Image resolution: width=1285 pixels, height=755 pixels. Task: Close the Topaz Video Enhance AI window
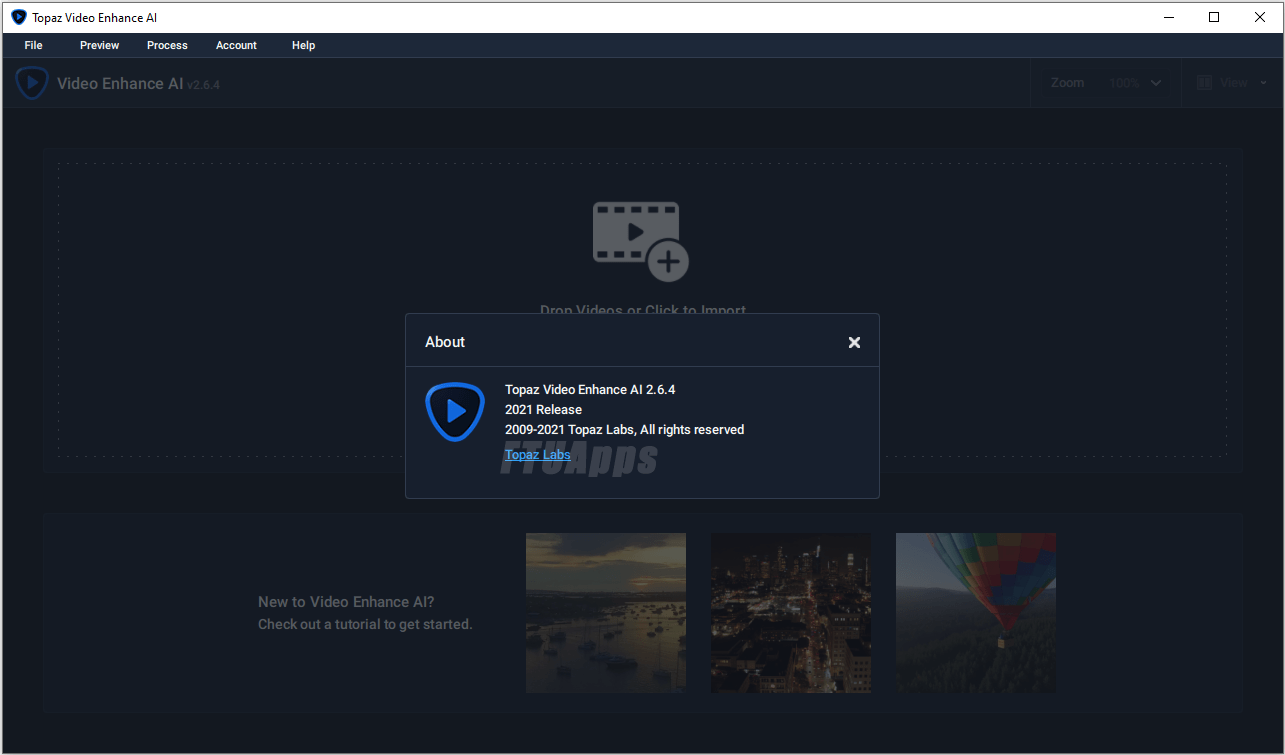click(1260, 17)
